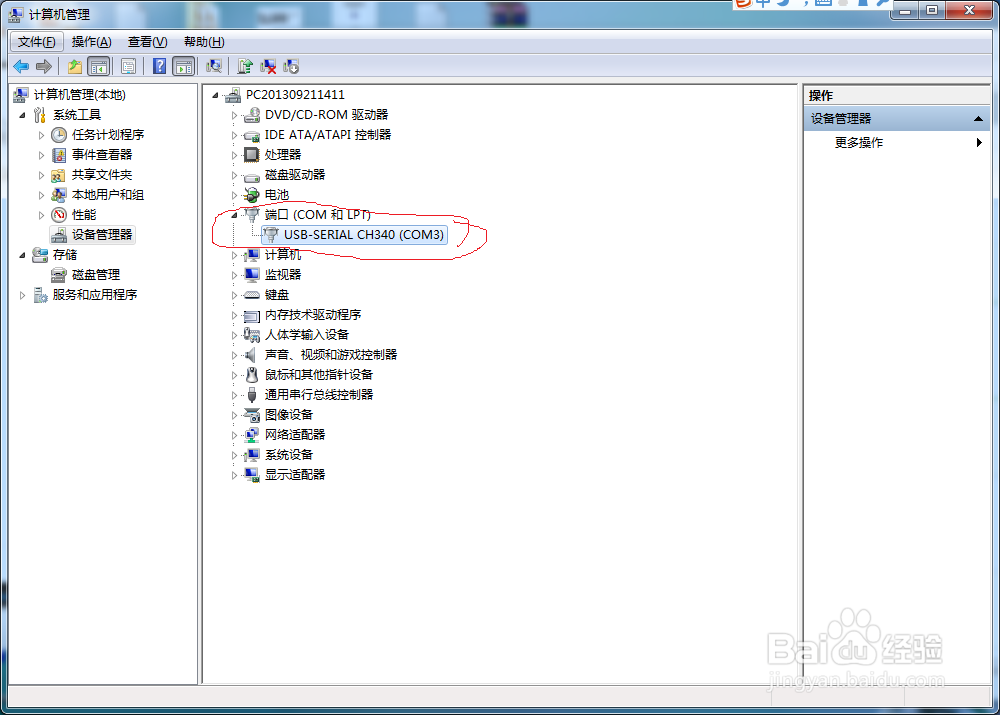The height and width of the screenshot is (715, 1000).
Task: Open the 查看(V) menu
Action: [x=147, y=42]
